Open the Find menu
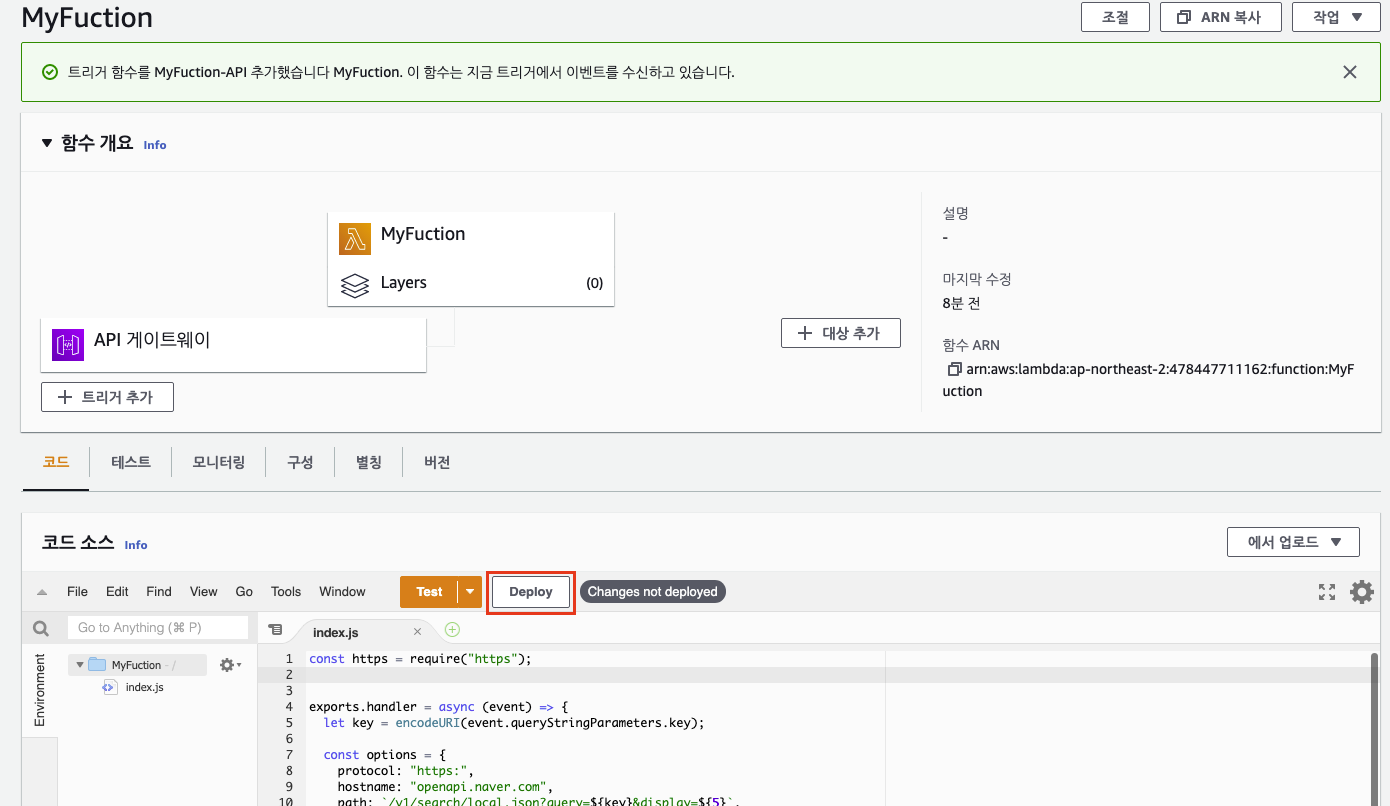Viewport: 1390px width, 806px height. pos(159,592)
